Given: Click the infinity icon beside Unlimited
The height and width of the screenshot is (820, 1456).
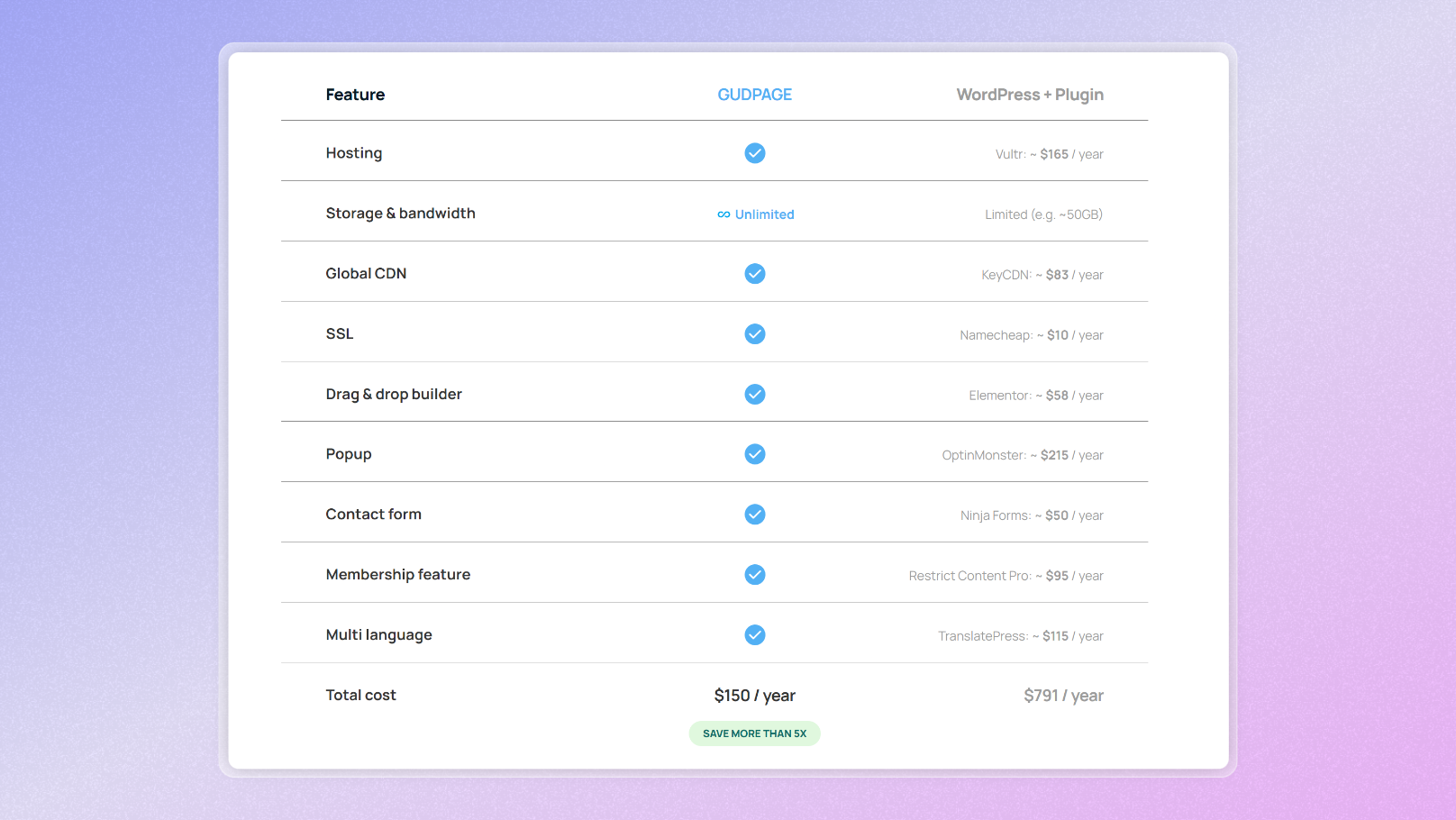Looking at the screenshot, I should click(x=723, y=214).
